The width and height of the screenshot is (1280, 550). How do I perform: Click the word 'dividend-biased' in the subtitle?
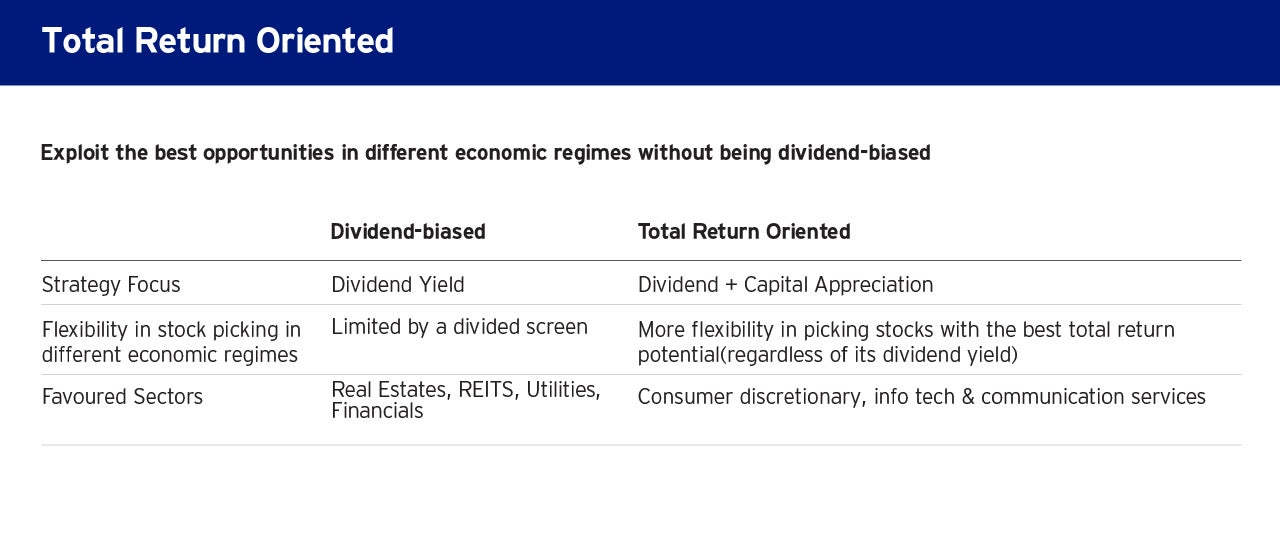click(854, 153)
